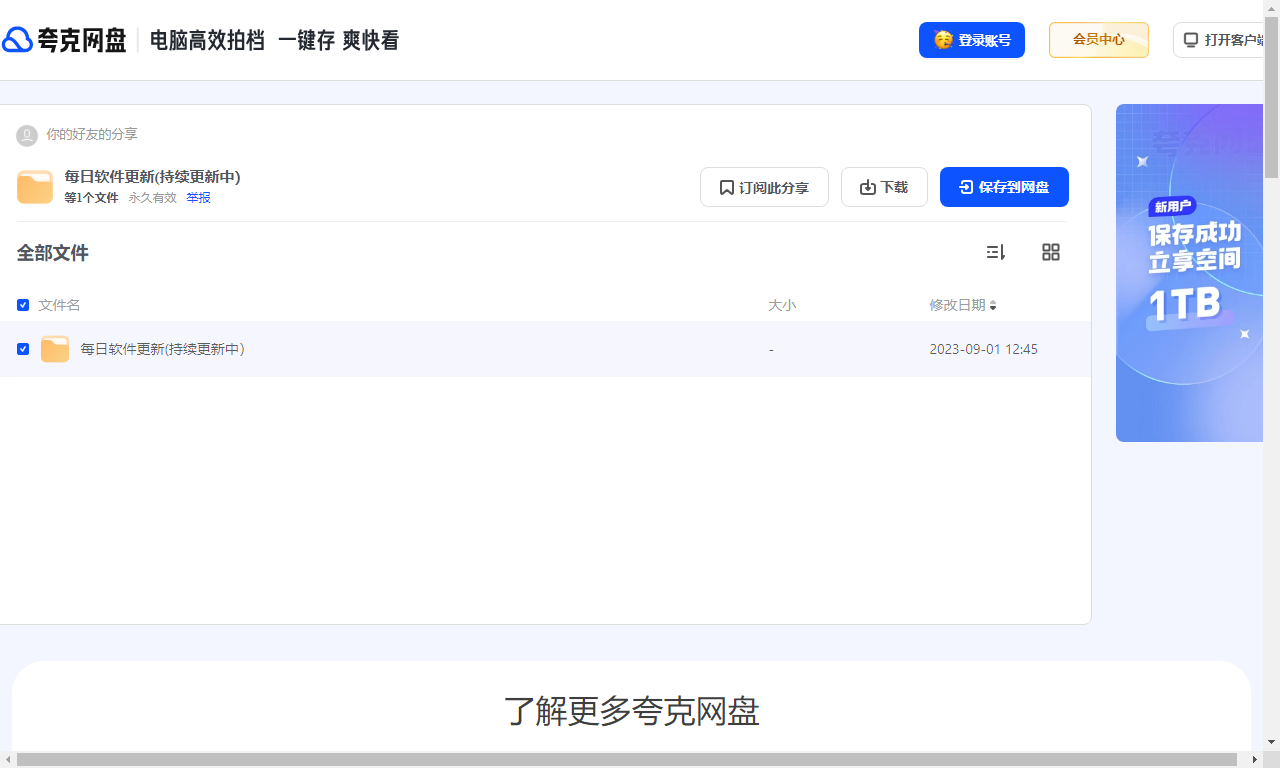Click the 下载 button

point(884,187)
